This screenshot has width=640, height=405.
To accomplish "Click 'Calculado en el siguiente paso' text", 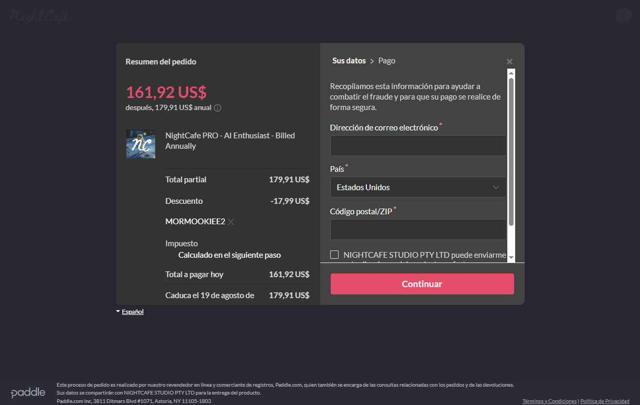I will click(x=229, y=255).
